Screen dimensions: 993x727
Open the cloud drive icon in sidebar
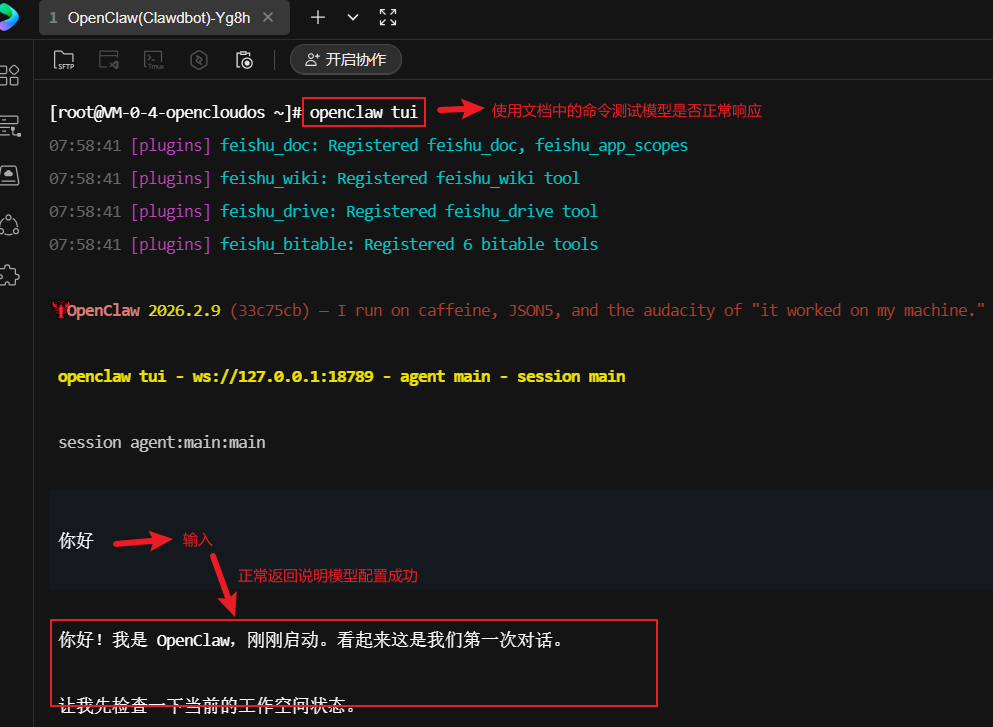9,175
